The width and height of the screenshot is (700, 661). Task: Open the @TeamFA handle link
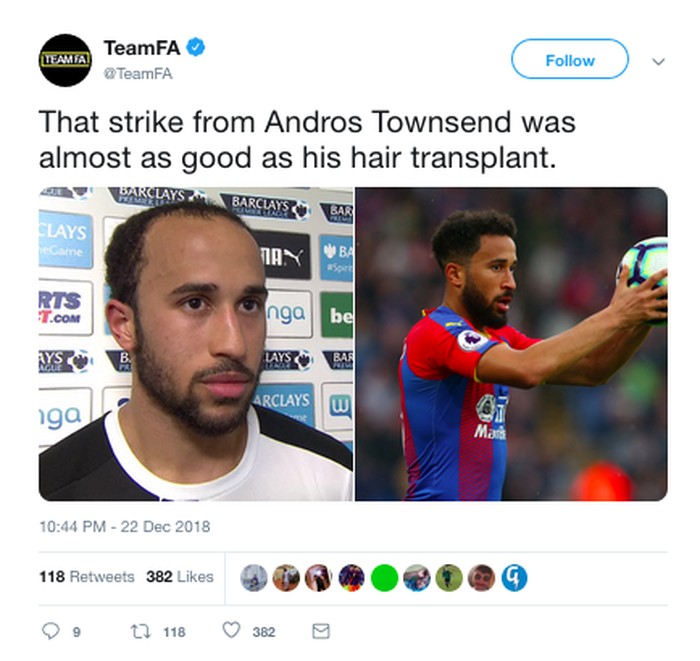click(x=138, y=74)
